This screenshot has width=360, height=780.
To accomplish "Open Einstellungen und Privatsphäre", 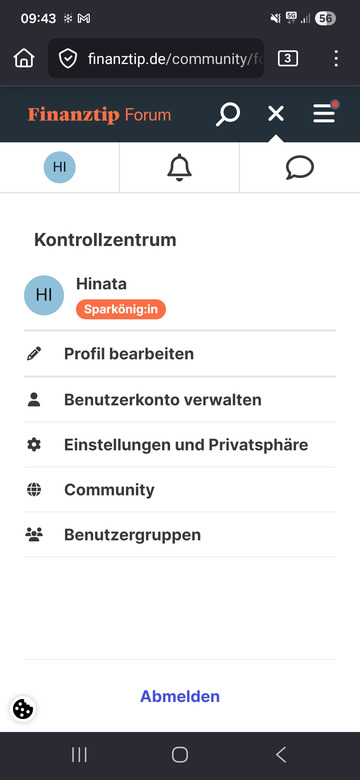I will 180,444.
